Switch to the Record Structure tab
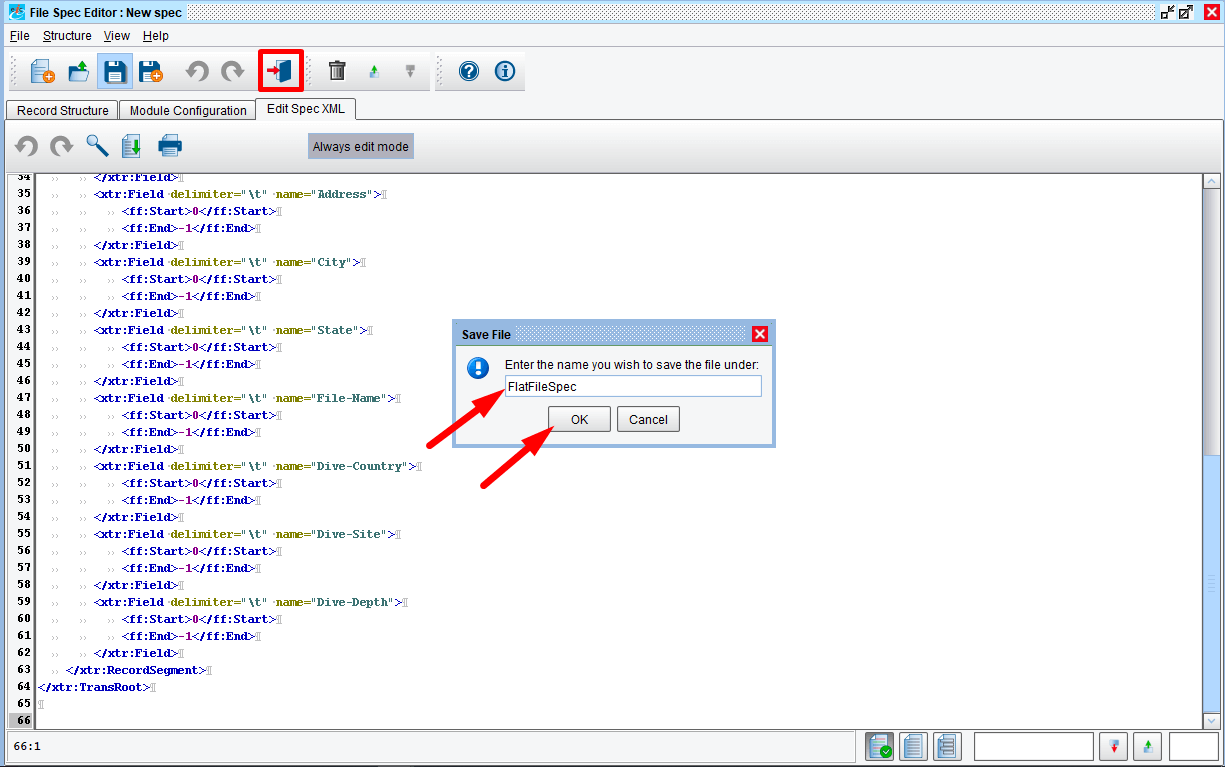 tap(62, 111)
